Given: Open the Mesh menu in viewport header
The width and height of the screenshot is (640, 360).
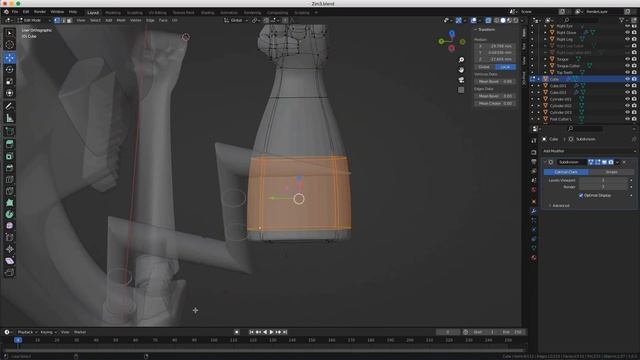Looking at the screenshot, I should 121,20.
